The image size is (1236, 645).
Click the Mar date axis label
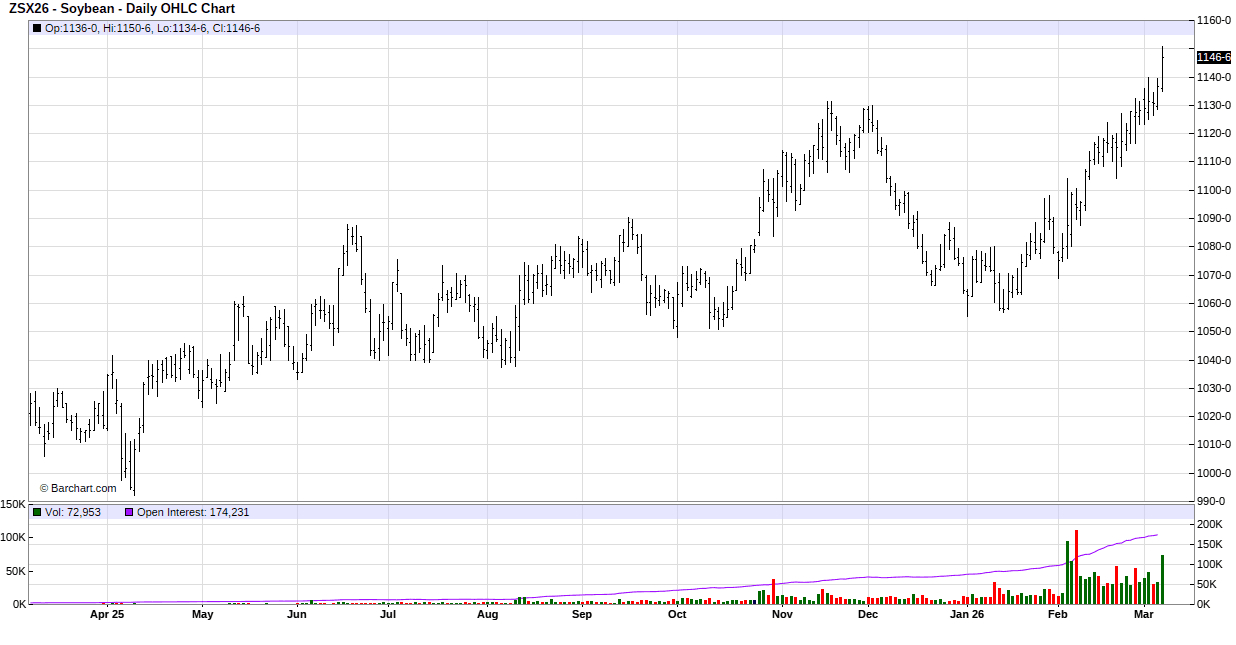click(1145, 615)
